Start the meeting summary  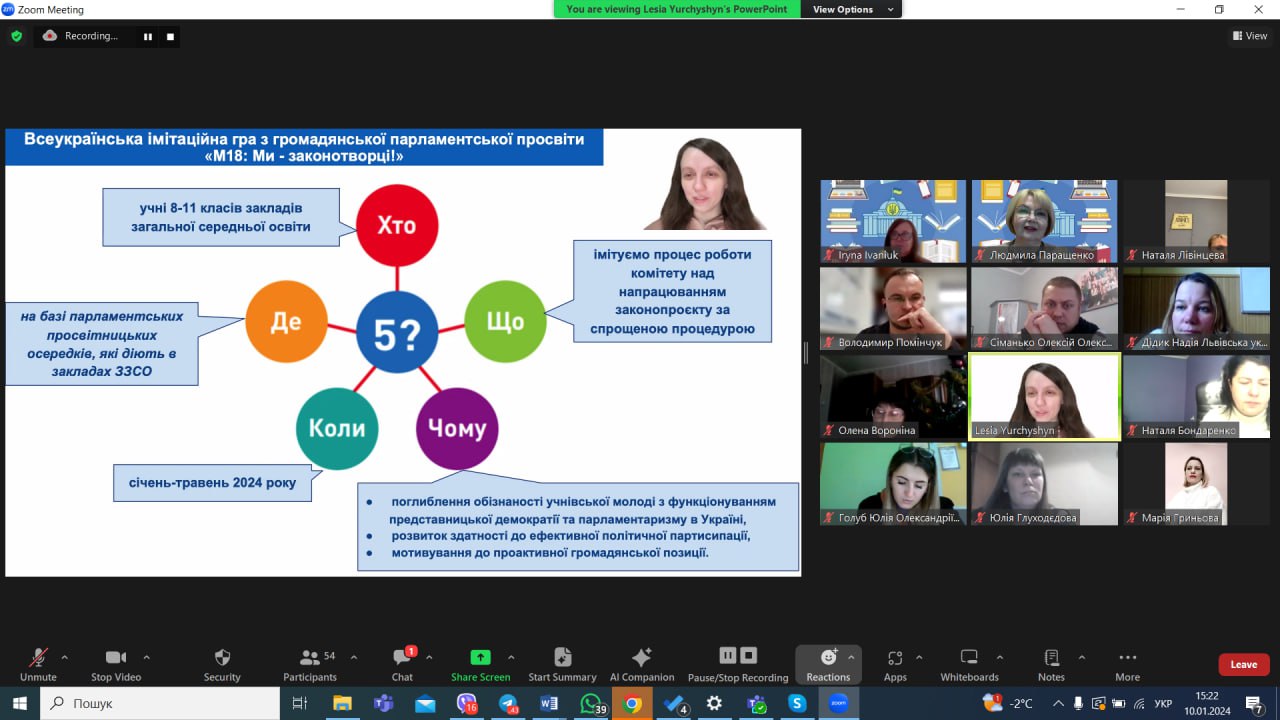[562, 664]
